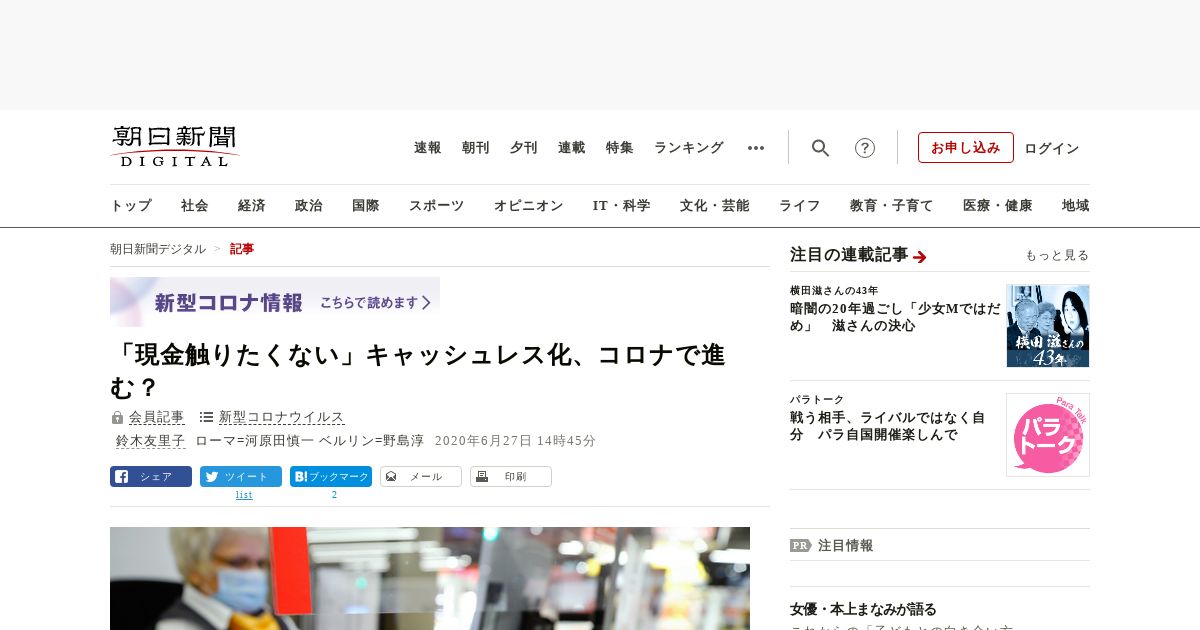Open 女優・本上まなみが語る link
This screenshot has width=1200, height=630.
(863, 609)
